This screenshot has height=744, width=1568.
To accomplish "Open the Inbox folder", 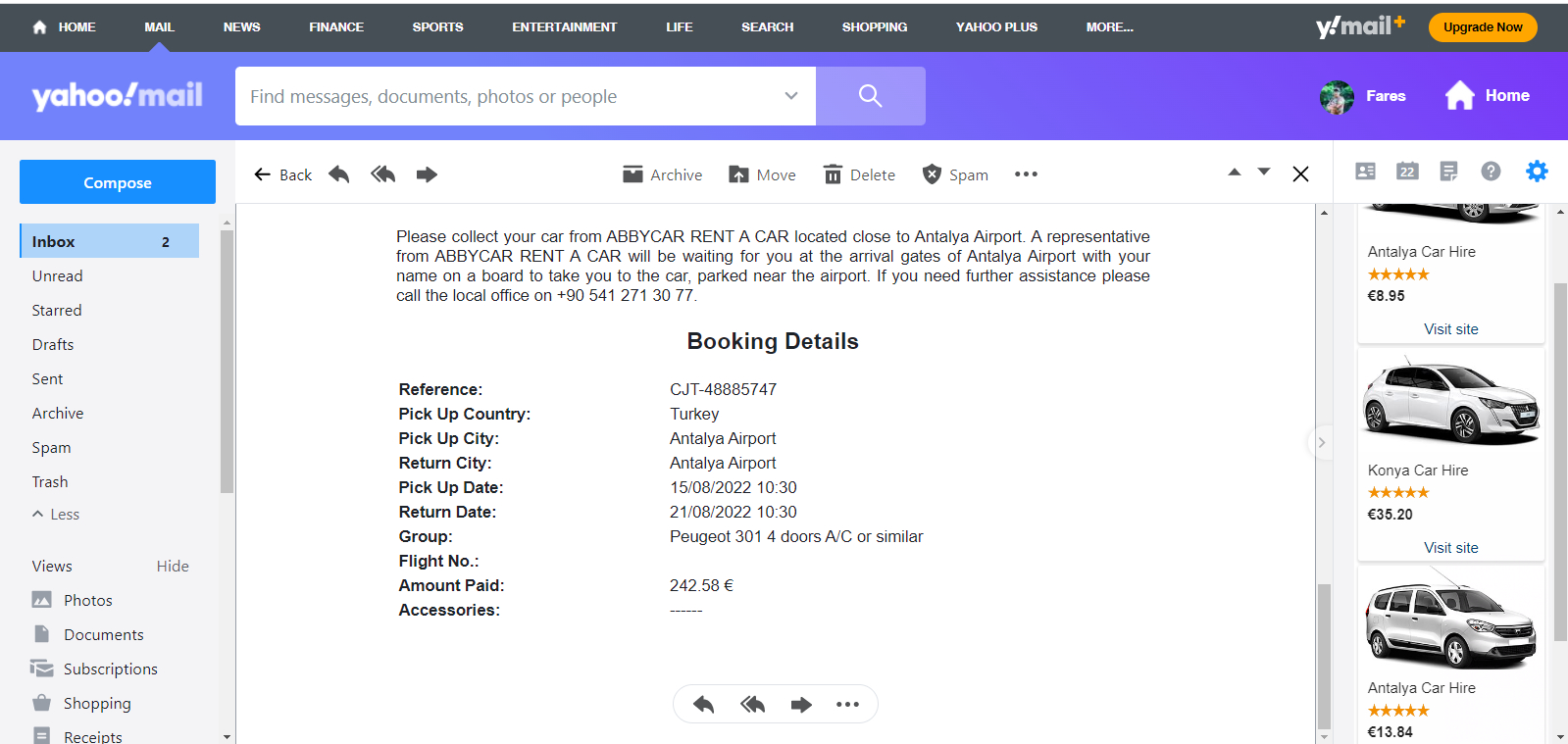I will [x=109, y=241].
